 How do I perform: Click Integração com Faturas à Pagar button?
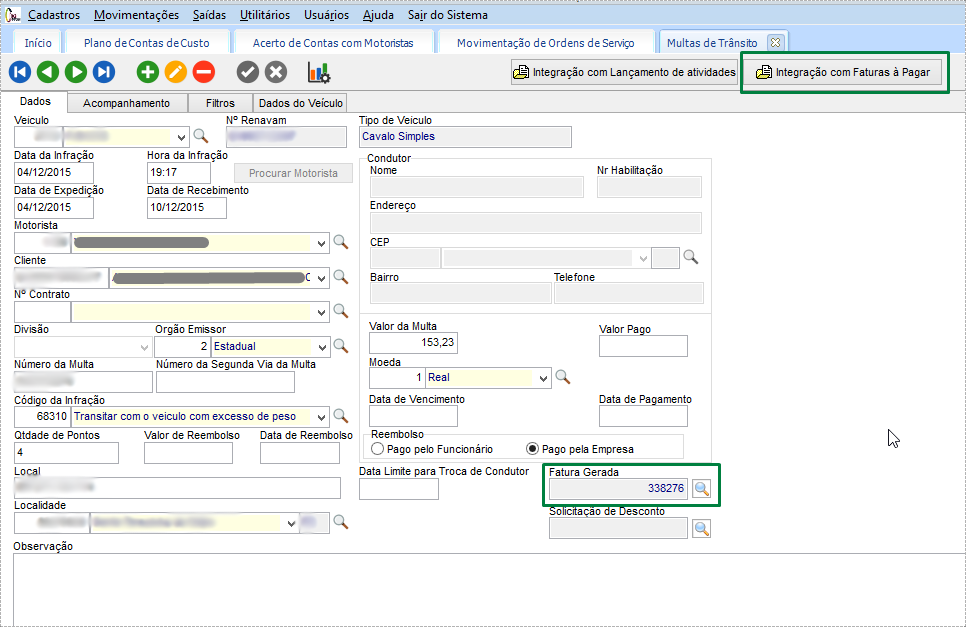point(844,73)
